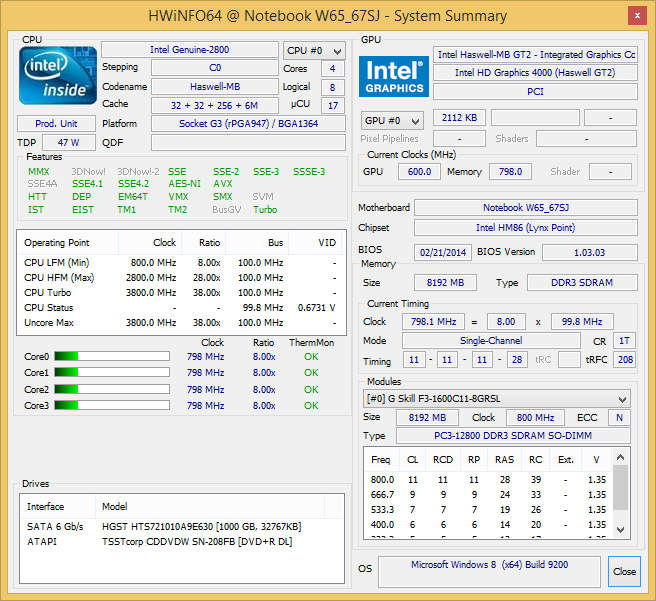Click the PC3-12800 DDR3 SDRAM SO-DIMM field
Screen dimensions: 656x601
(x=513, y=436)
